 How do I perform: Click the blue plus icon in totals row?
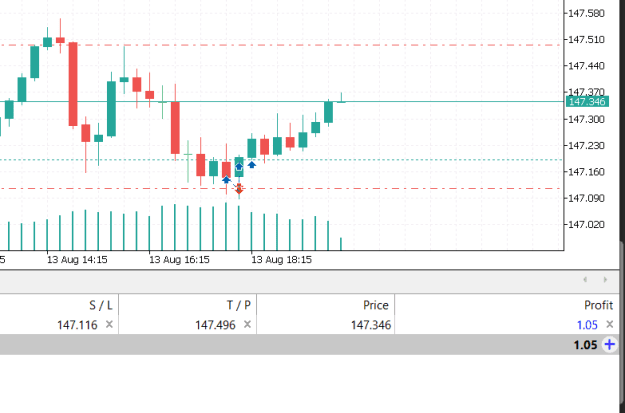pos(609,344)
